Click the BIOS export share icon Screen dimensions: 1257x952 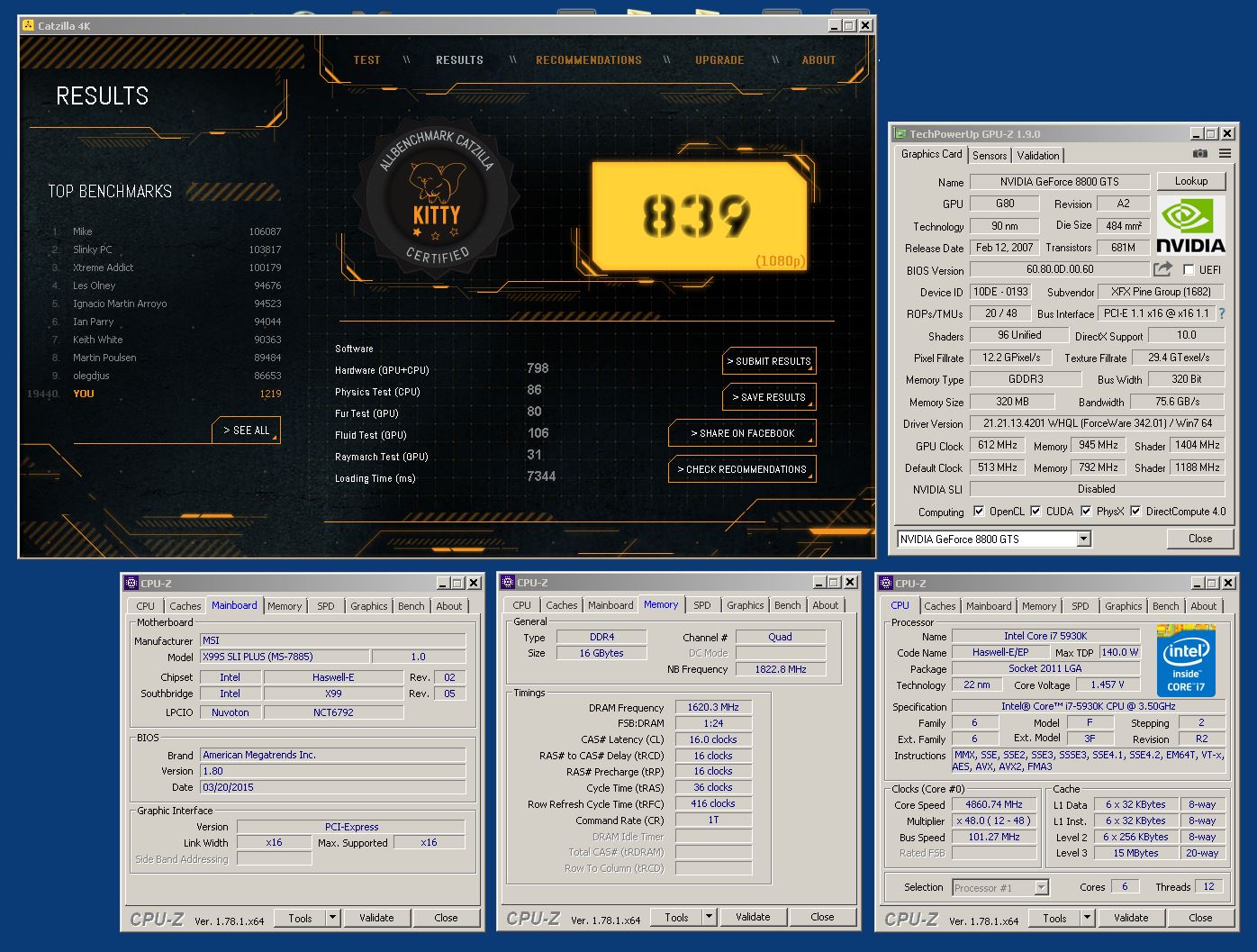1162,269
